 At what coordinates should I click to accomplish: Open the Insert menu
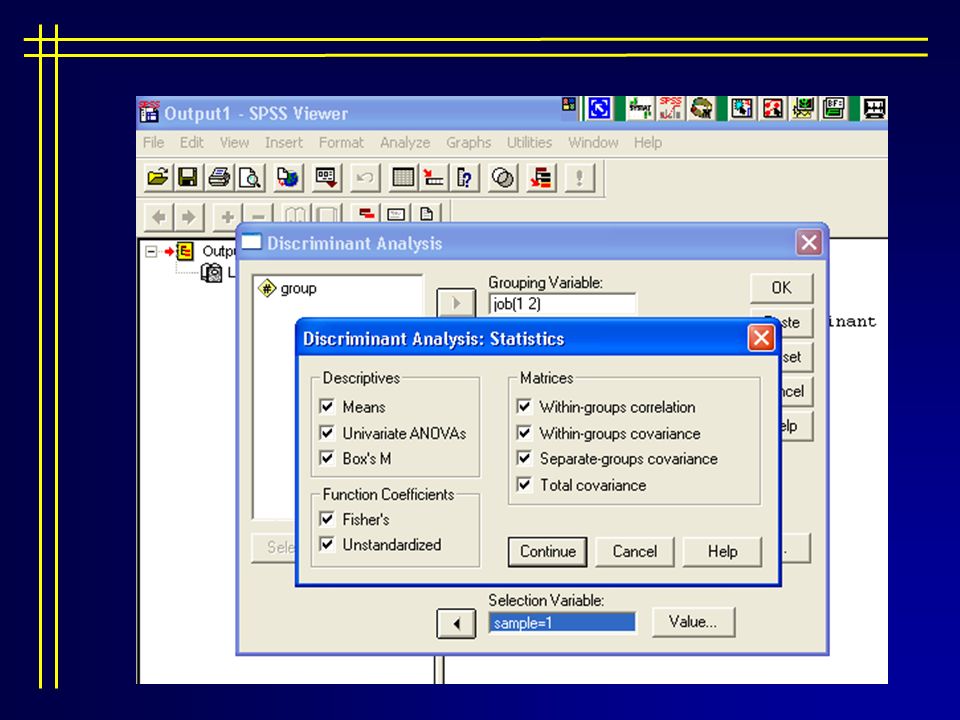pyautogui.click(x=283, y=143)
